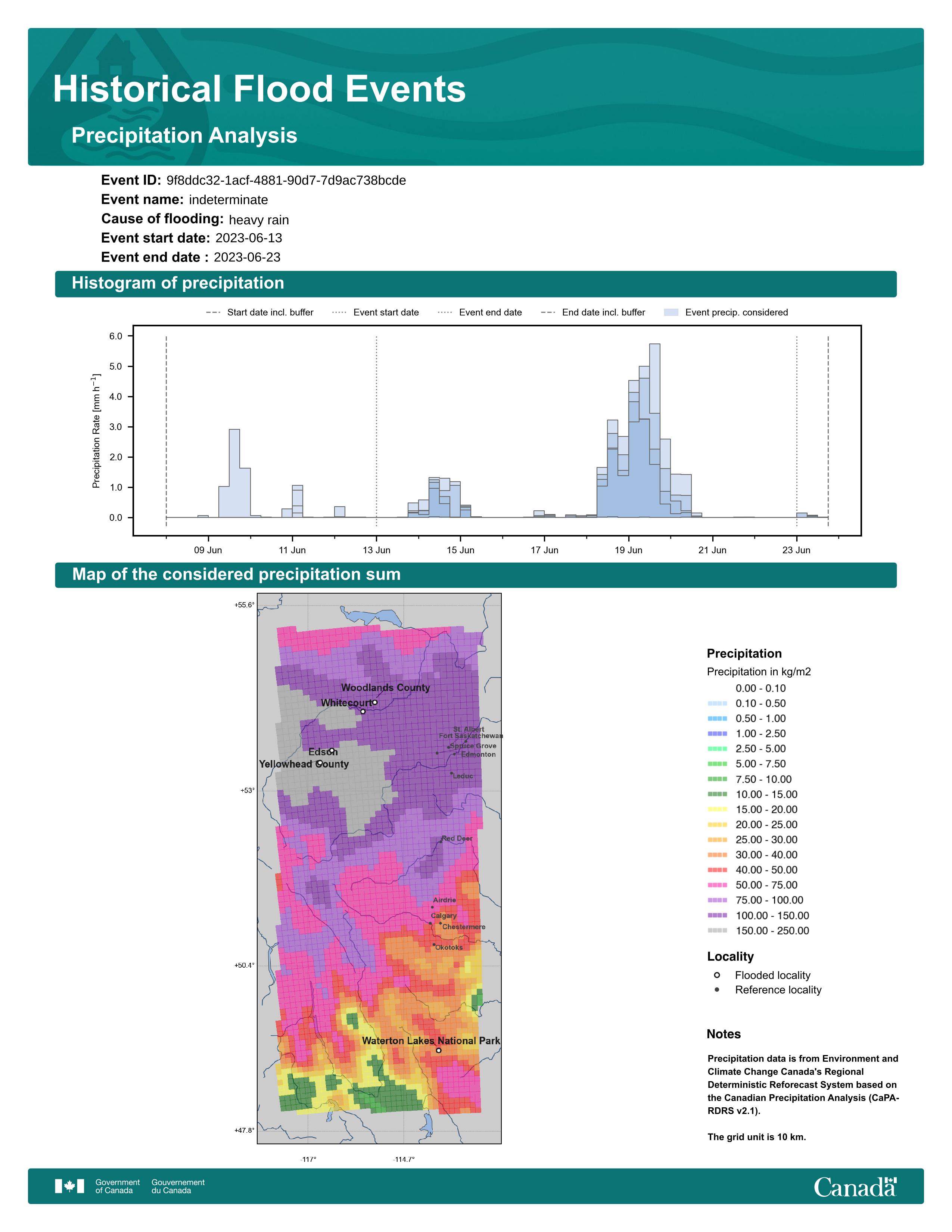
Task: Click the Event start date legend entry
Action: 386,312
